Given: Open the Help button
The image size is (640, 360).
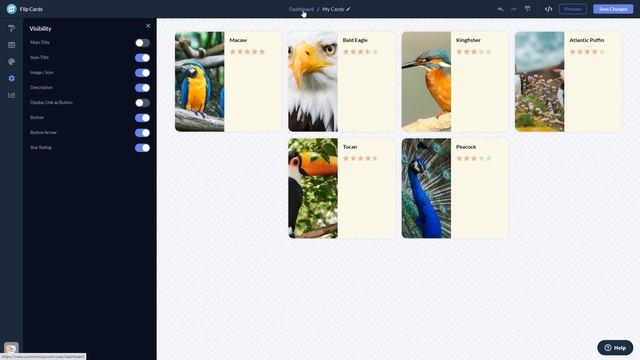Looking at the screenshot, I should pos(615,348).
